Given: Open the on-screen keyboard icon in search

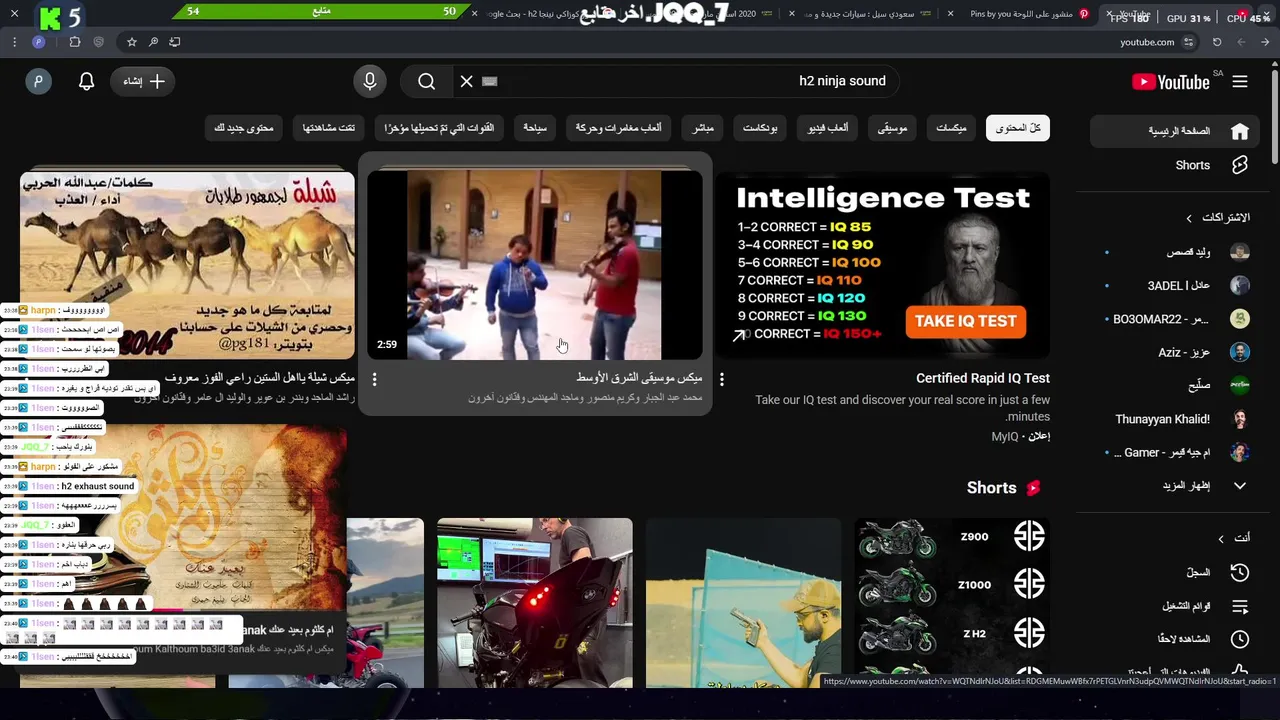Looking at the screenshot, I should click(490, 82).
